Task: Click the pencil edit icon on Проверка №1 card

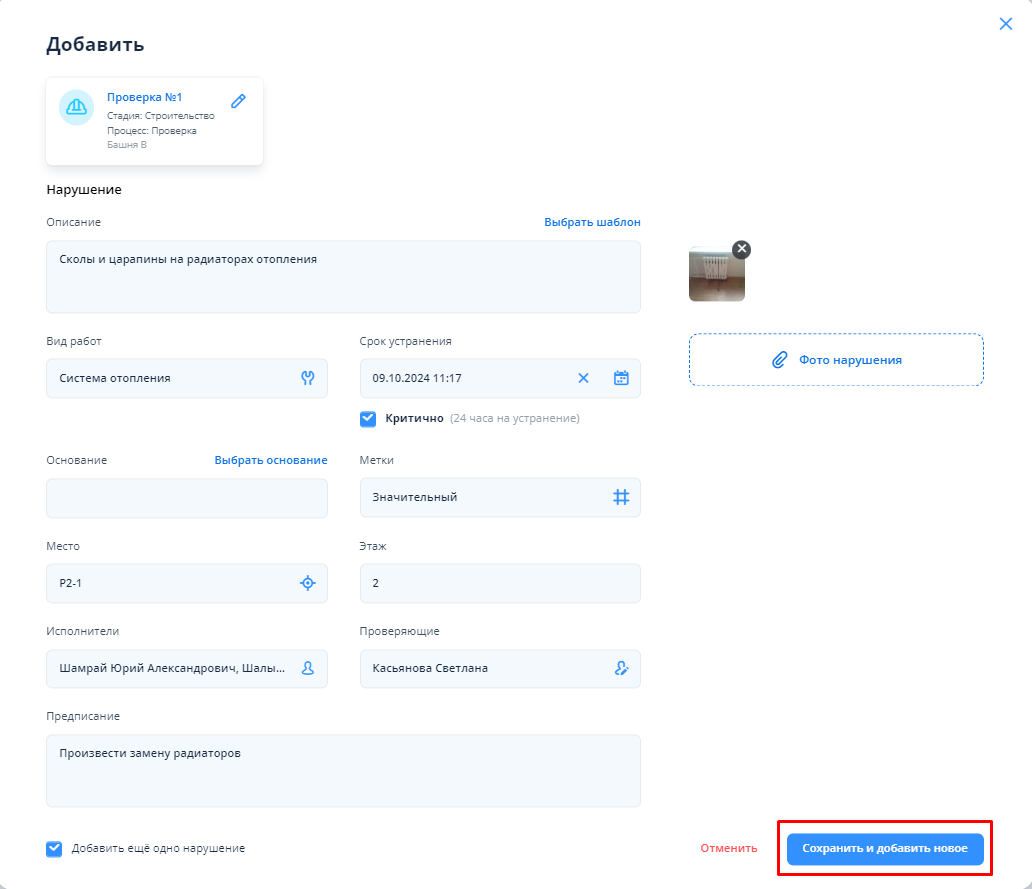Action: [x=238, y=101]
